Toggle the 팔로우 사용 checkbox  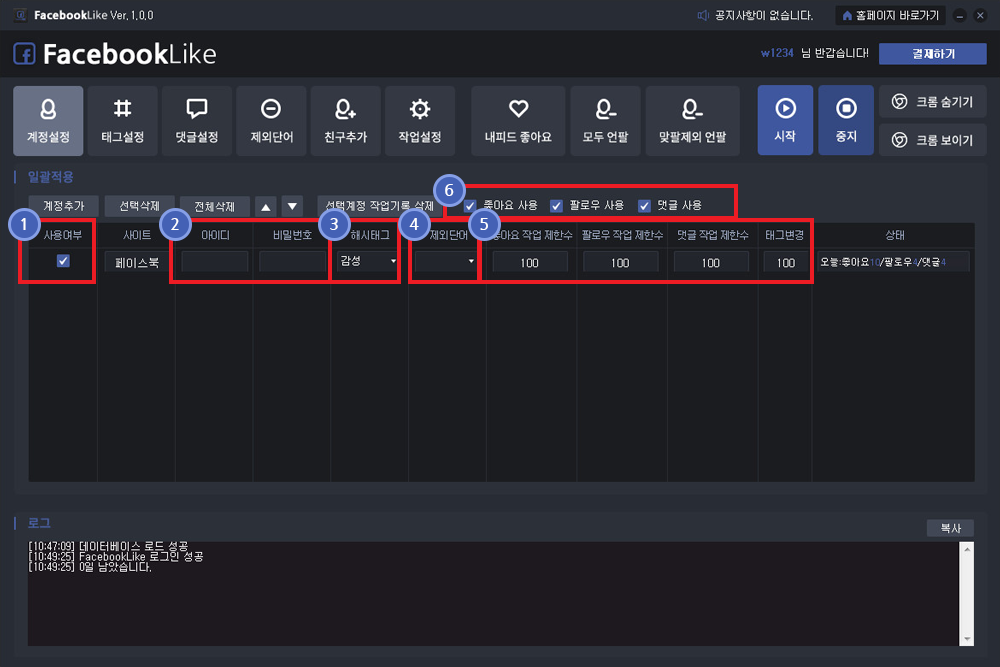click(556, 205)
